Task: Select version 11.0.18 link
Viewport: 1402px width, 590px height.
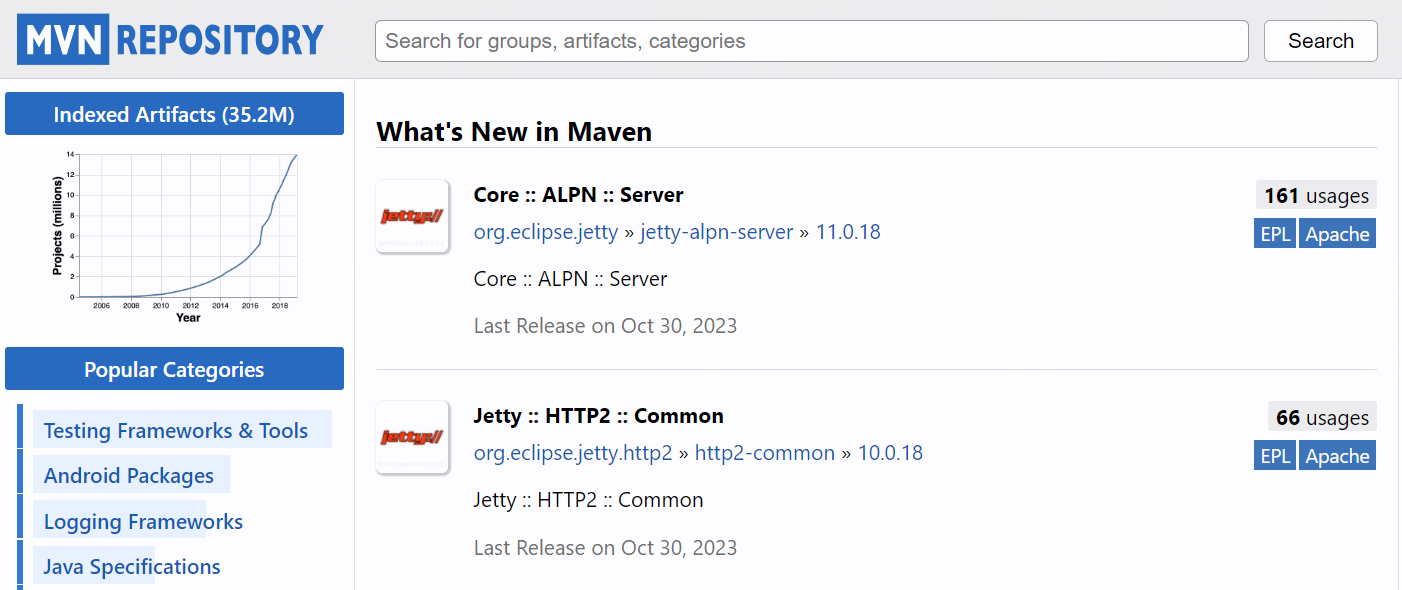Action: pyautogui.click(x=848, y=232)
